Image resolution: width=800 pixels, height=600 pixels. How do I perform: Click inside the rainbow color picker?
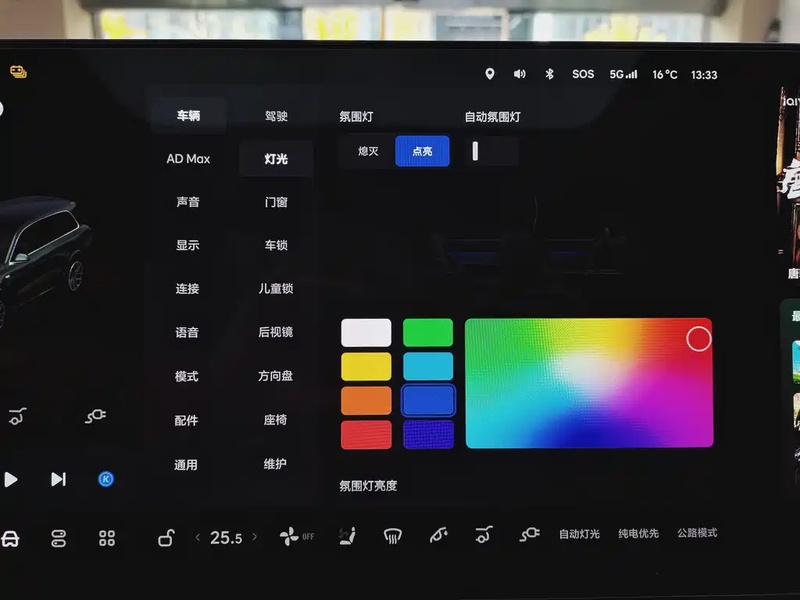pos(588,383)
